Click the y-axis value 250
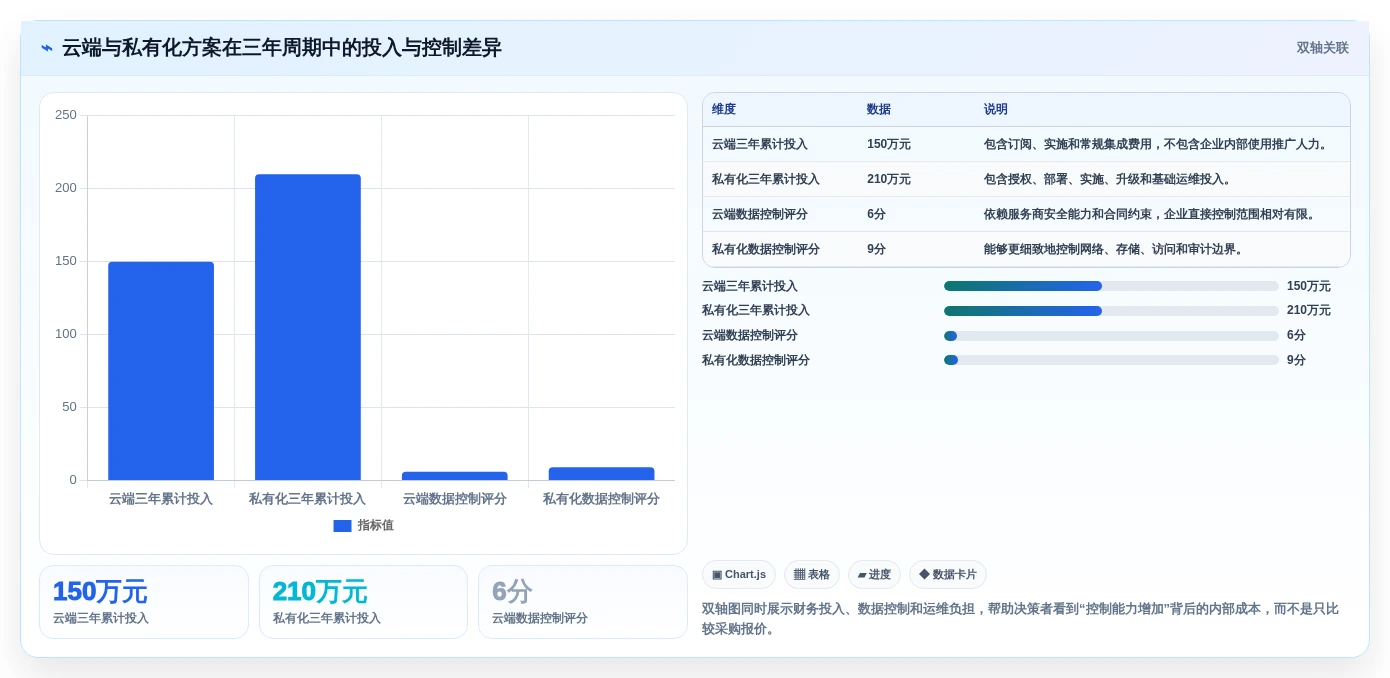1390x678 pixels. 66,115
